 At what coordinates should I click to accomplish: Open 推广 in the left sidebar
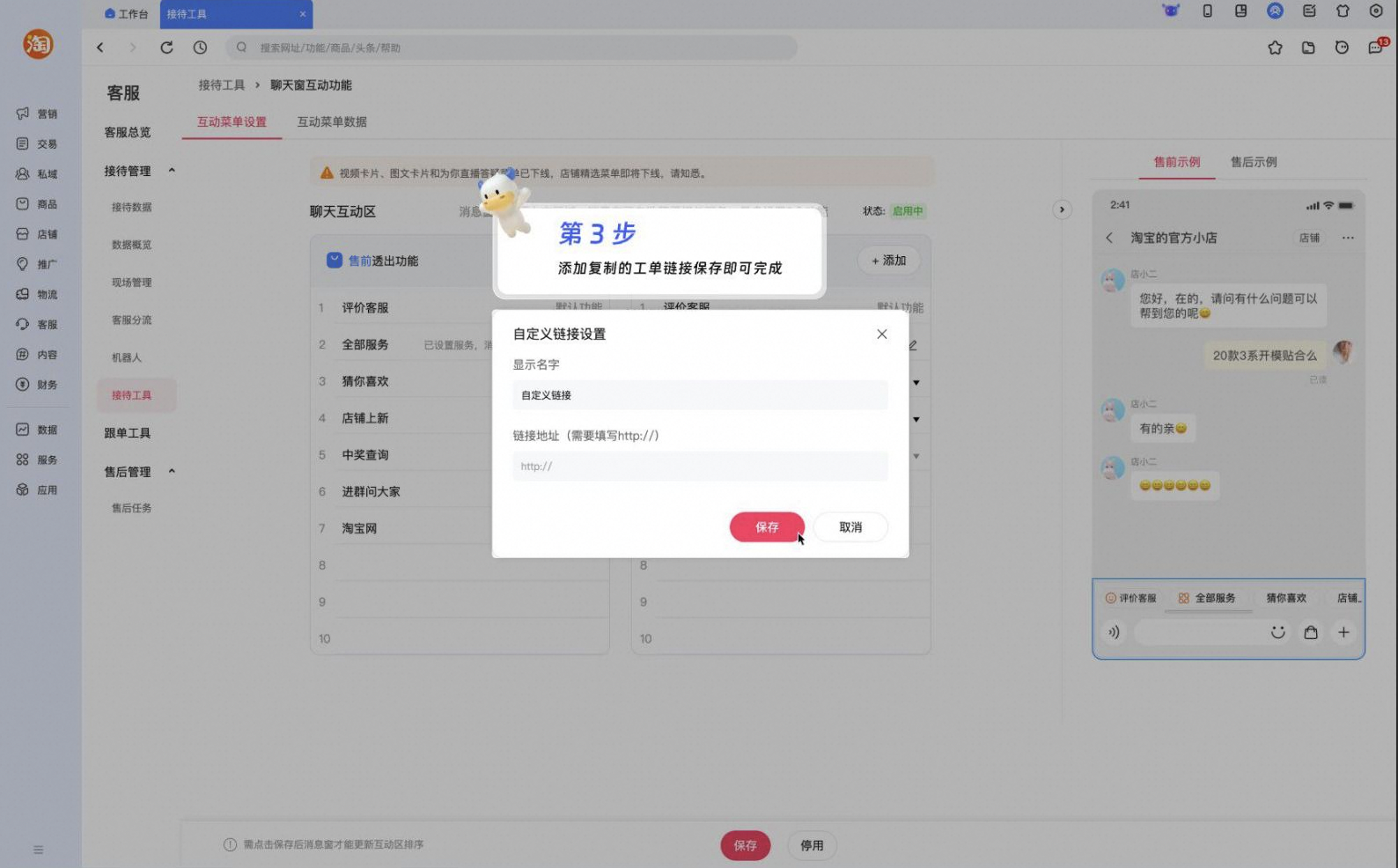[x=37, y=264]
